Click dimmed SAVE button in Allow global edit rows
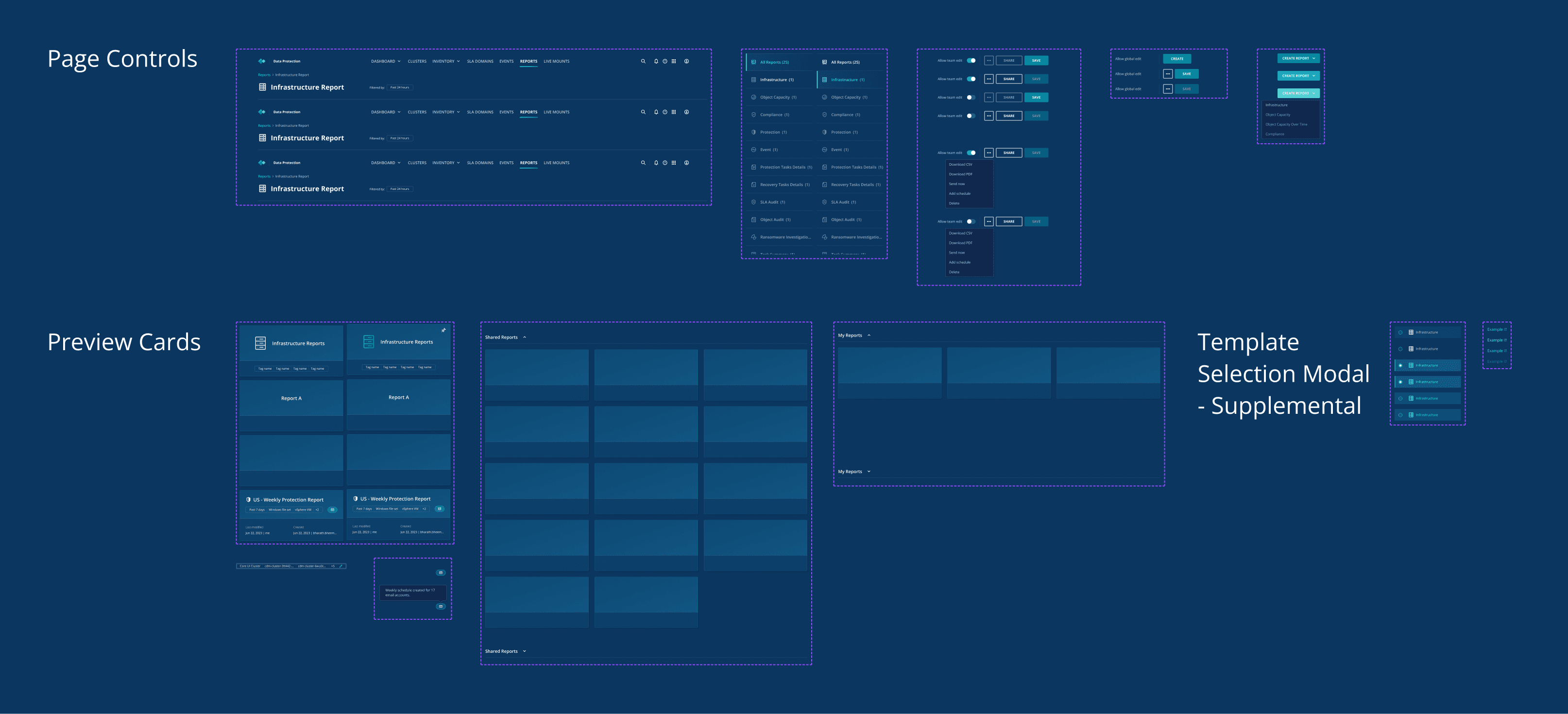 1186,89
